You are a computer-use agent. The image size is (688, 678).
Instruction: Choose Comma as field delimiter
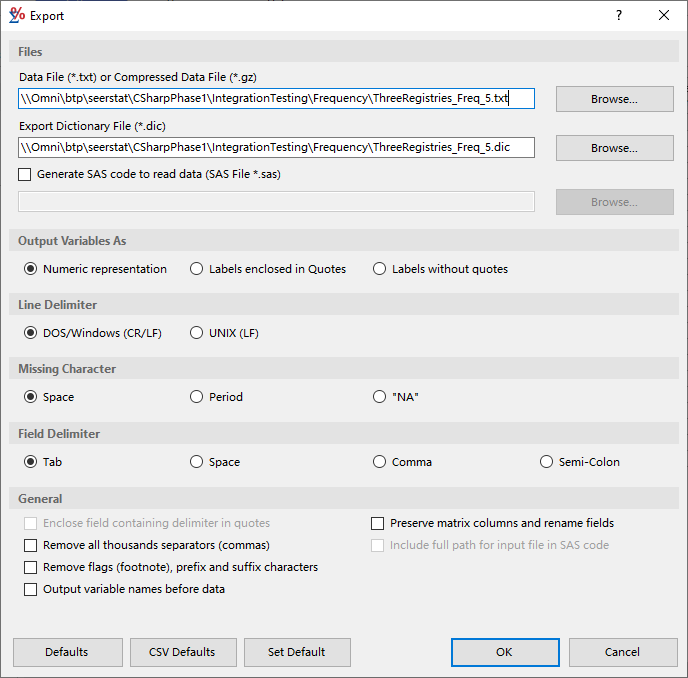[x=380, y=462]
